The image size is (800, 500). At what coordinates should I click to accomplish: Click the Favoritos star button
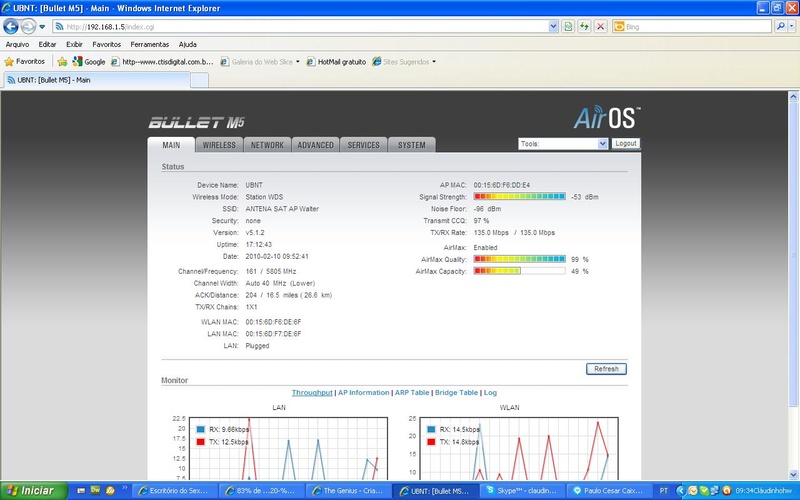coord(24,62)
